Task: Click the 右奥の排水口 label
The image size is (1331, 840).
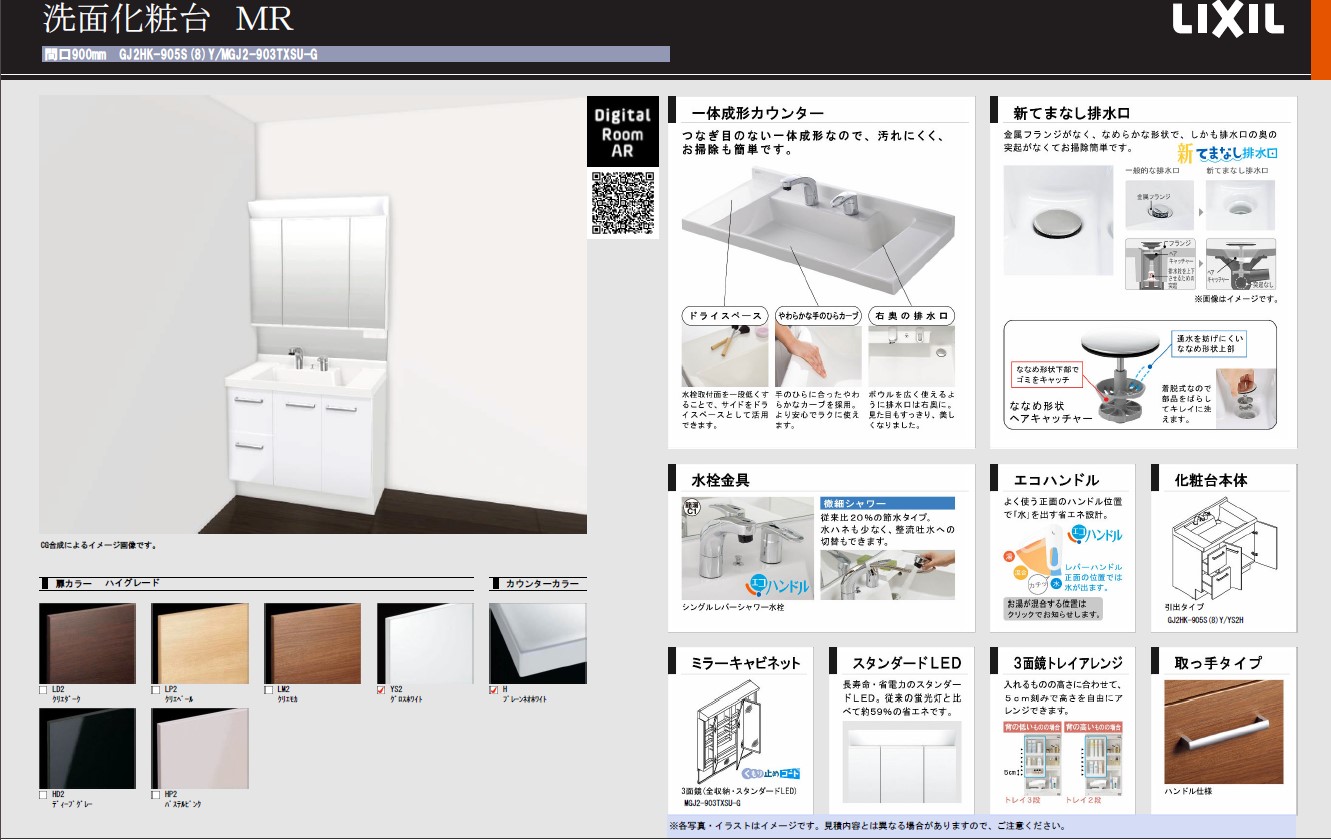Action: click(911, 315)
